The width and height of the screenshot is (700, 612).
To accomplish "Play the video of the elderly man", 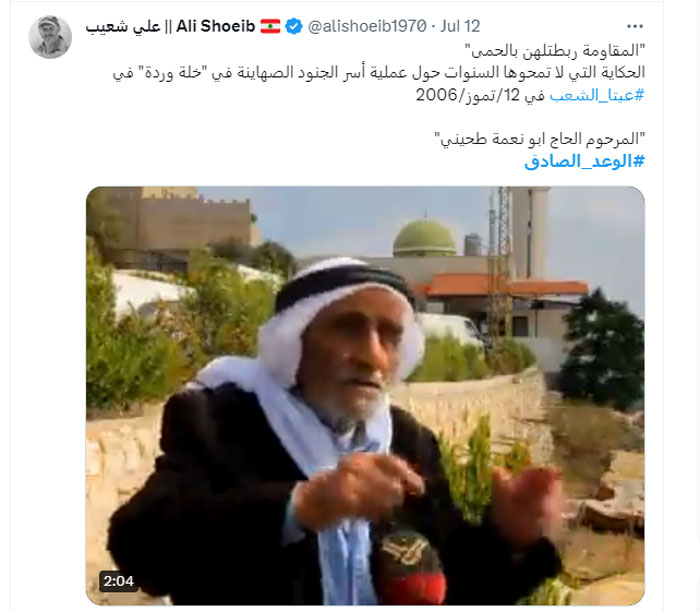I will [x=365, y=396].
